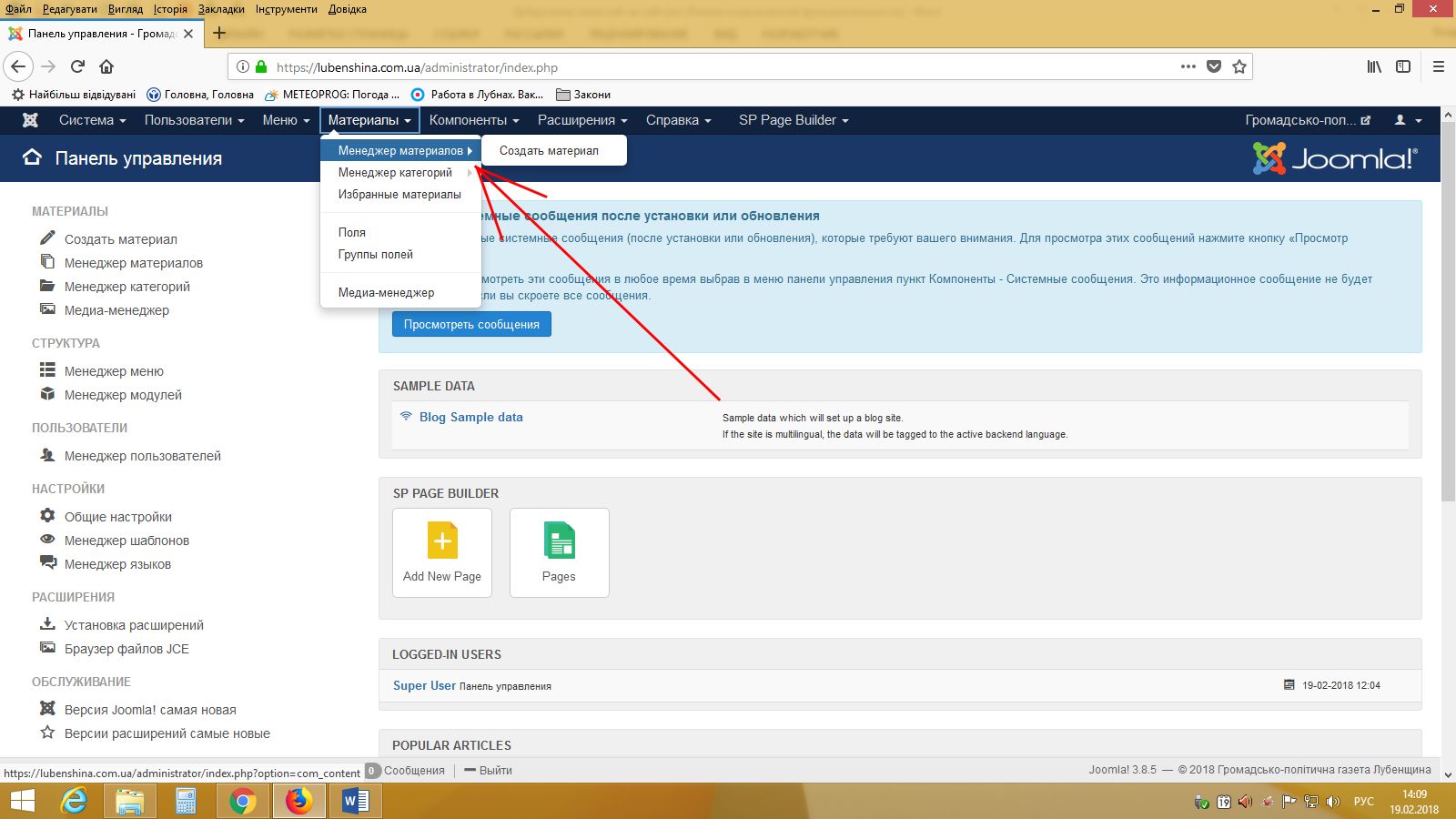Reload the page with Firefox refresh button

[77, 66]
